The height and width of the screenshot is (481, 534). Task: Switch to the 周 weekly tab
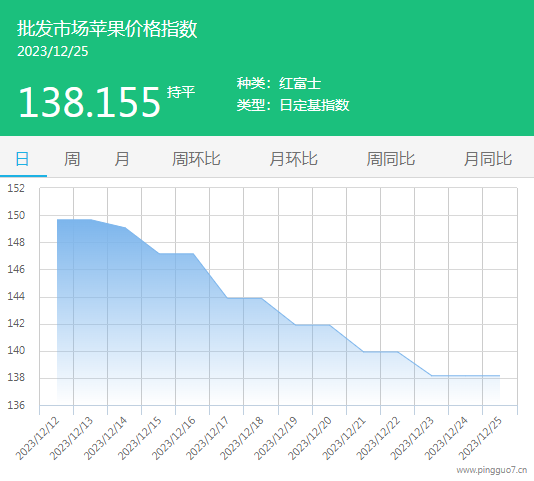click(72, 159)
